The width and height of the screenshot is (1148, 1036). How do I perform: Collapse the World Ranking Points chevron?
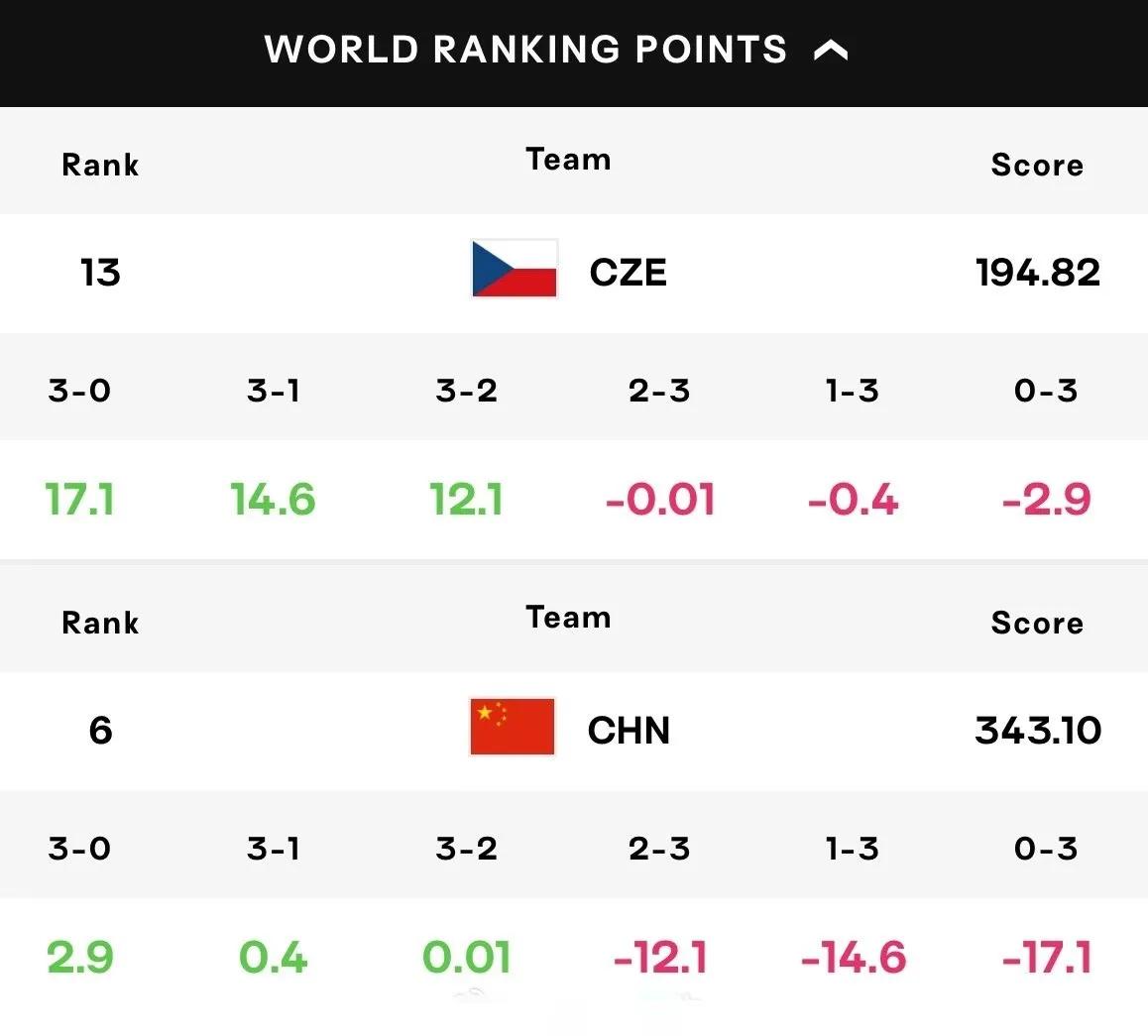pyautogui.click(x=831, y=51)
